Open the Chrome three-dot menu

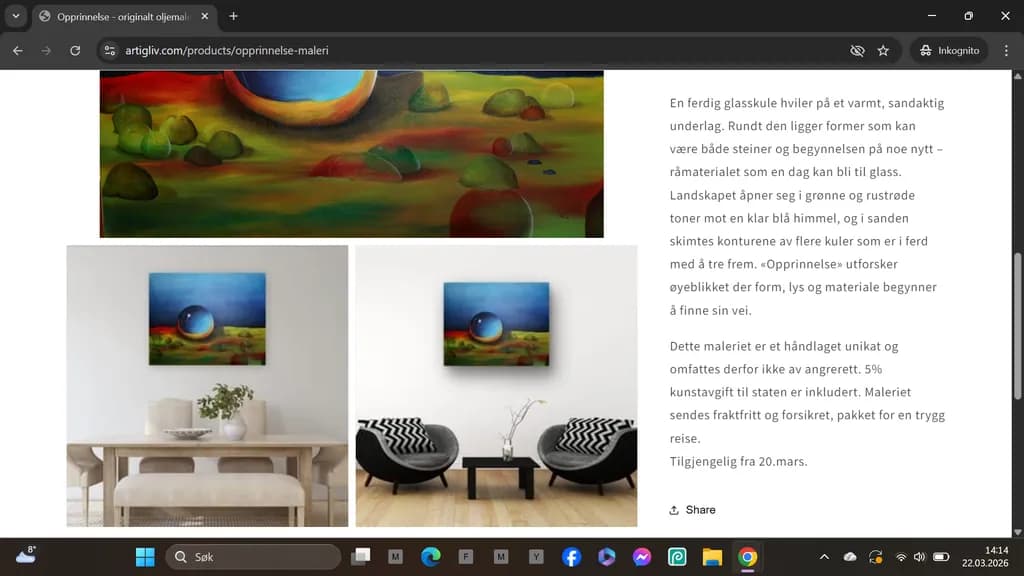(x=1006, y=50)
